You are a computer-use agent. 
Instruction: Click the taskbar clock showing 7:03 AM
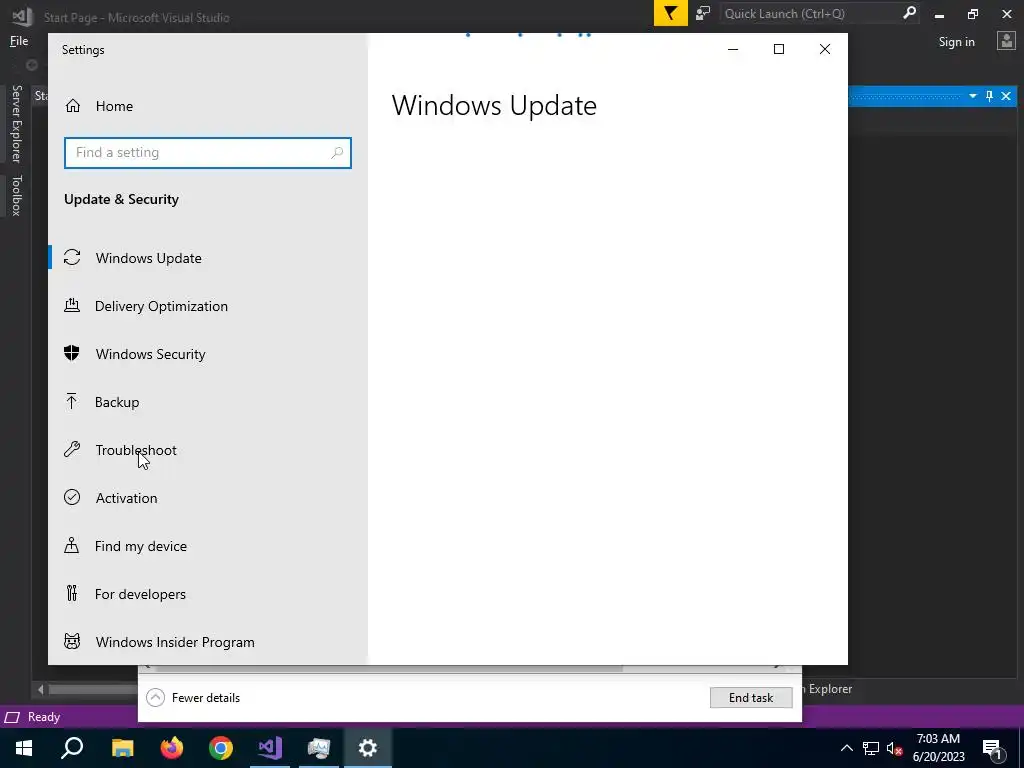tap(938, 748)
